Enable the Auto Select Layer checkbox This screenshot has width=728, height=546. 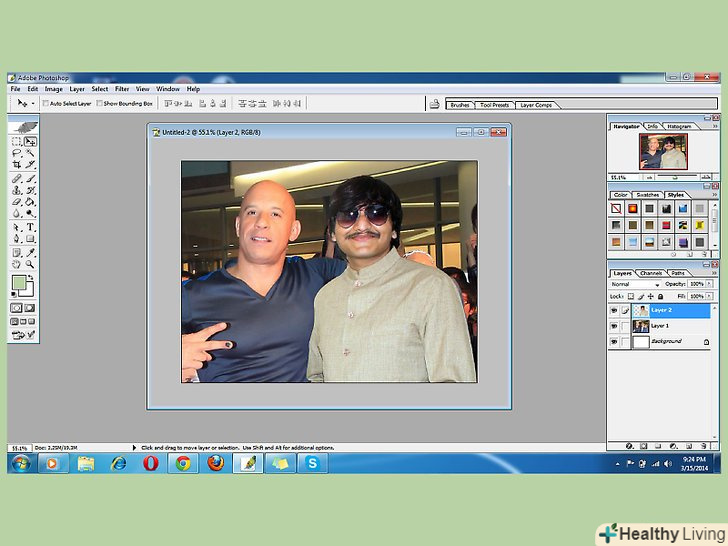click(x=45, y=103)
